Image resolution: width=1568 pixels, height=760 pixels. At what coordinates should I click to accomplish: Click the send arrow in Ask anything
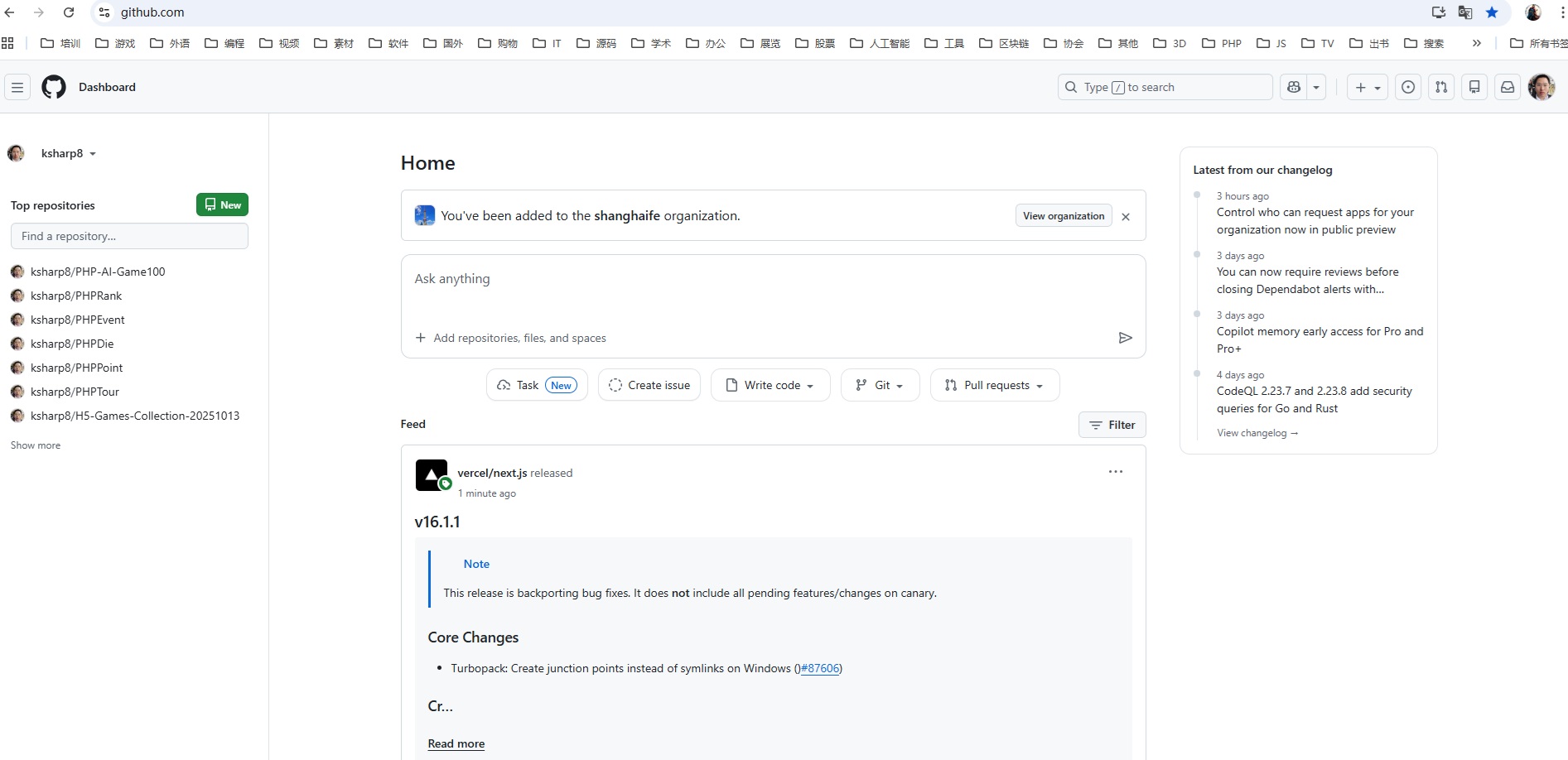pos(1125,338)
